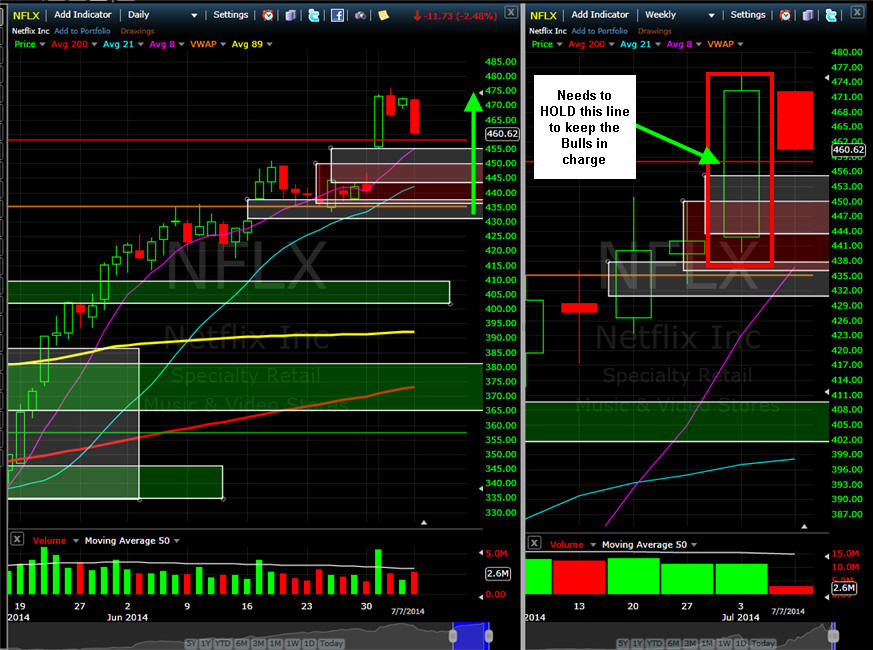
Task: Open the alarm clock alert icon in Weekly chart
Action: tap(785, 15)
